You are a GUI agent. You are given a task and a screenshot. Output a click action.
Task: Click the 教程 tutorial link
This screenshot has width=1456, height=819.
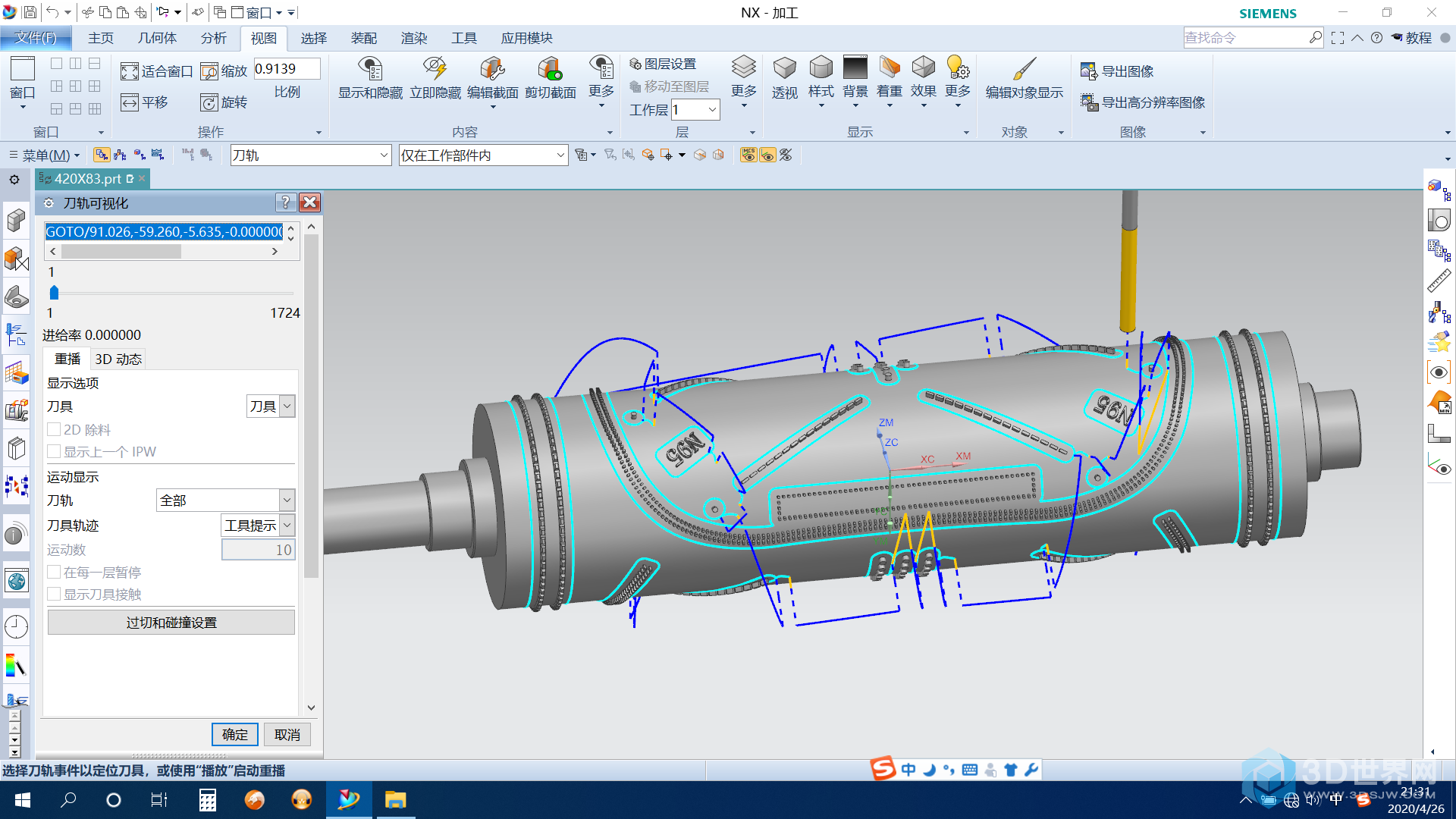[x=1412, y=38]
